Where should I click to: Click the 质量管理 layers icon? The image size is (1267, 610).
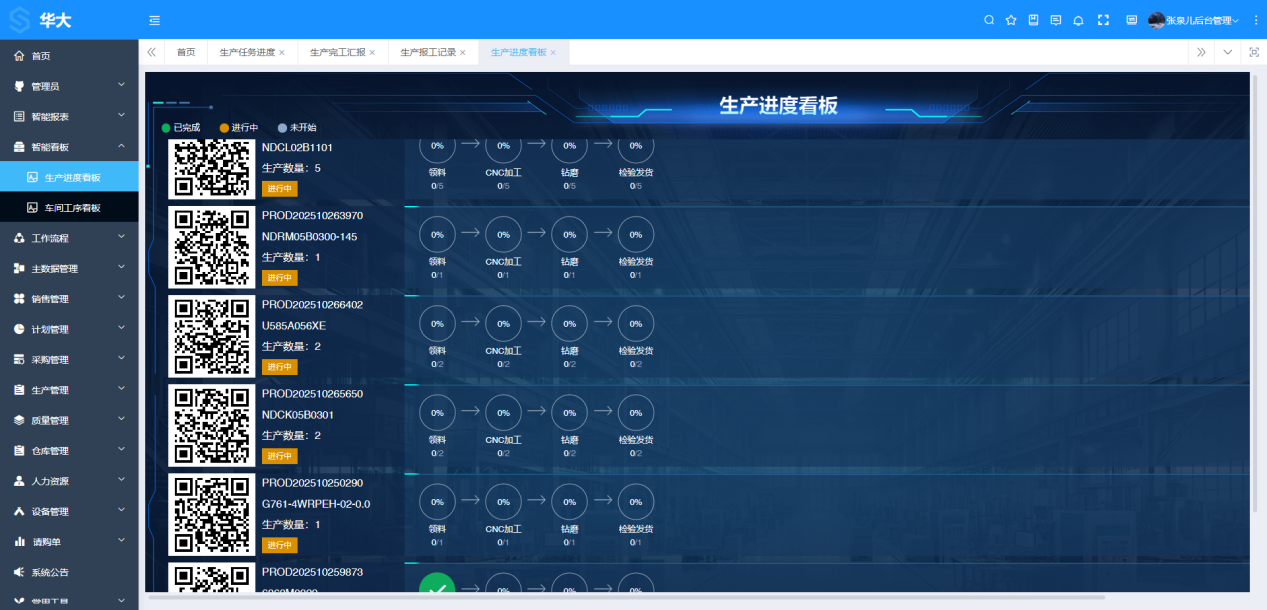(x=19, y=420)
